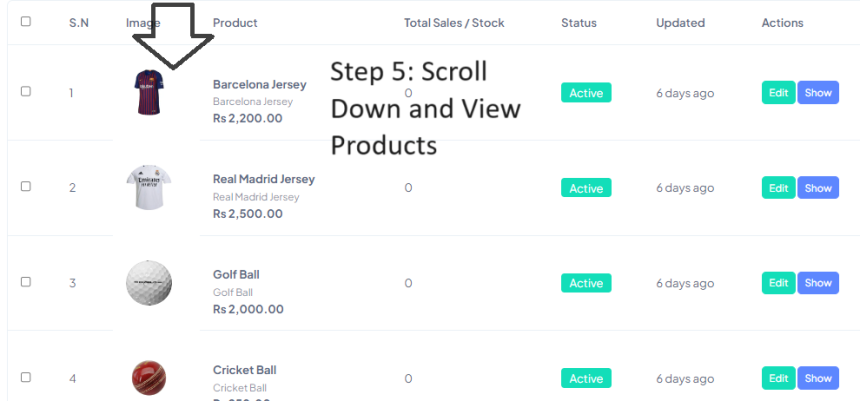Show the Golf Ball details
The height and width of the screenshot is (401, 860).
(818, 283)
